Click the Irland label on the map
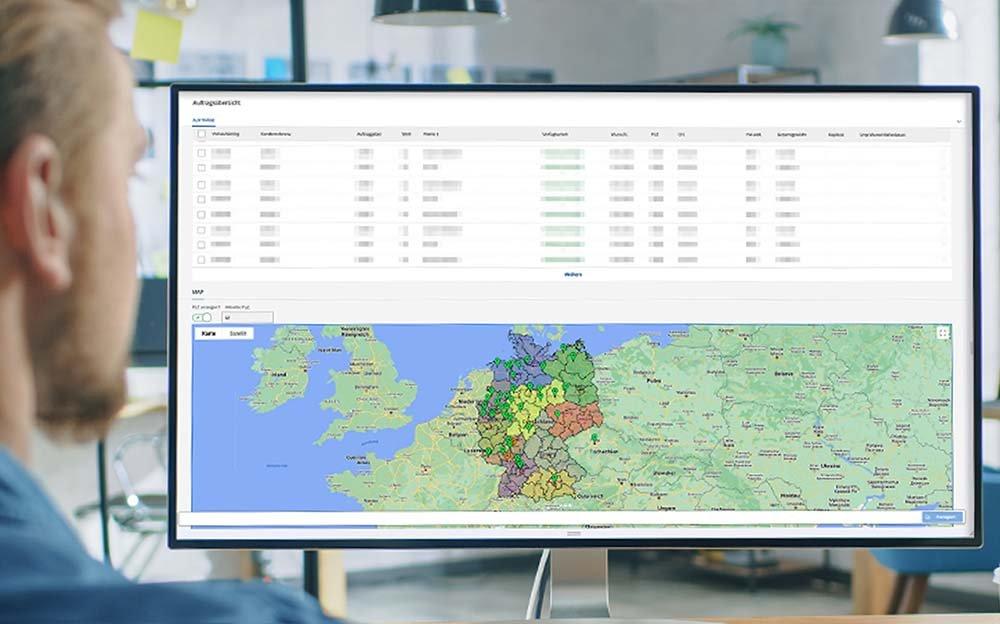 (279, 375)
